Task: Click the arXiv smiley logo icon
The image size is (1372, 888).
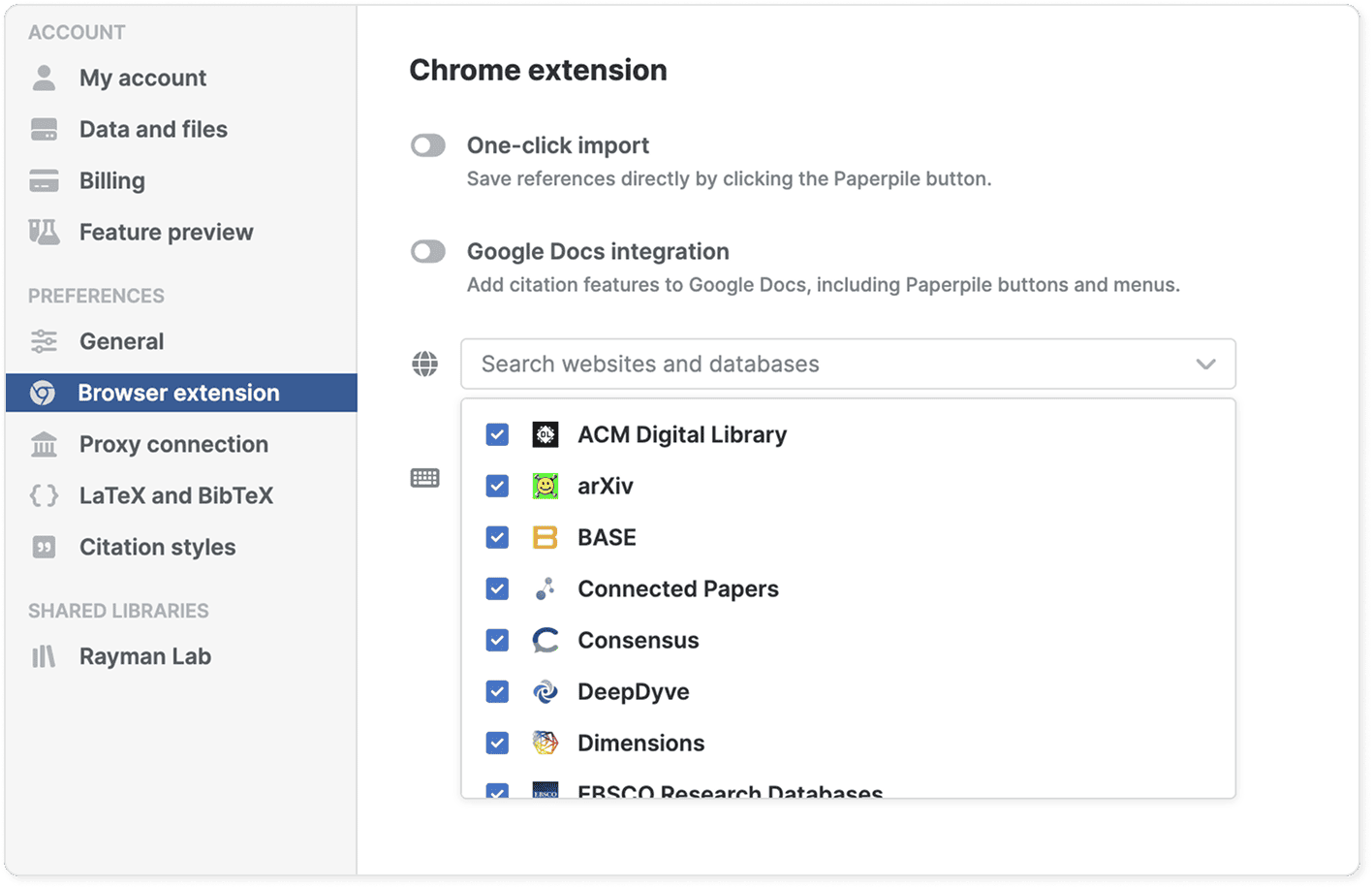Action: point(546,486)
